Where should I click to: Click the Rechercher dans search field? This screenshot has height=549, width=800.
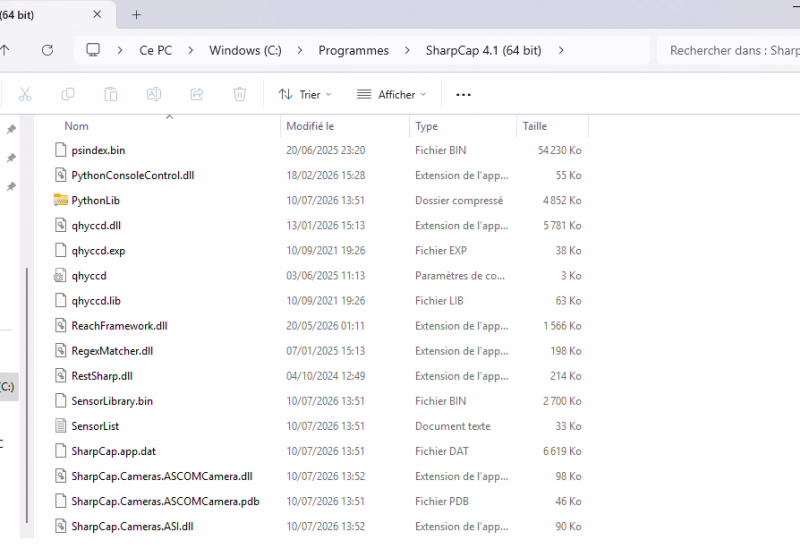point(729,50)
